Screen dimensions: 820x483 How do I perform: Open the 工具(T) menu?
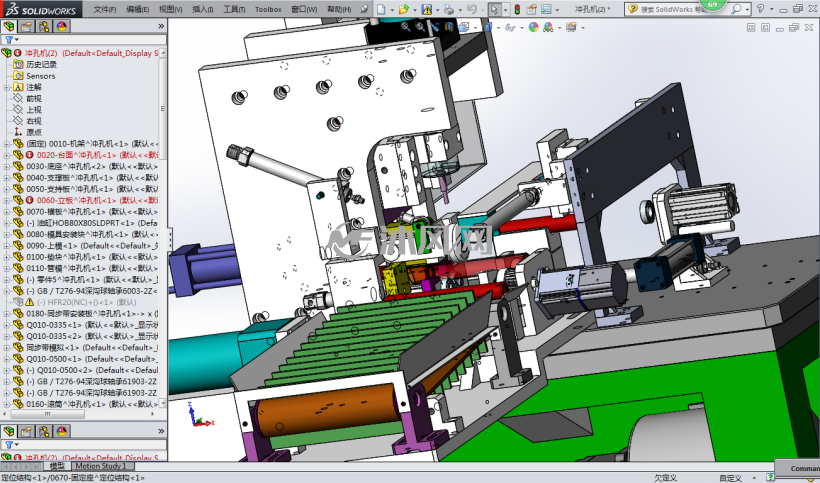click(x=234, y=9)
